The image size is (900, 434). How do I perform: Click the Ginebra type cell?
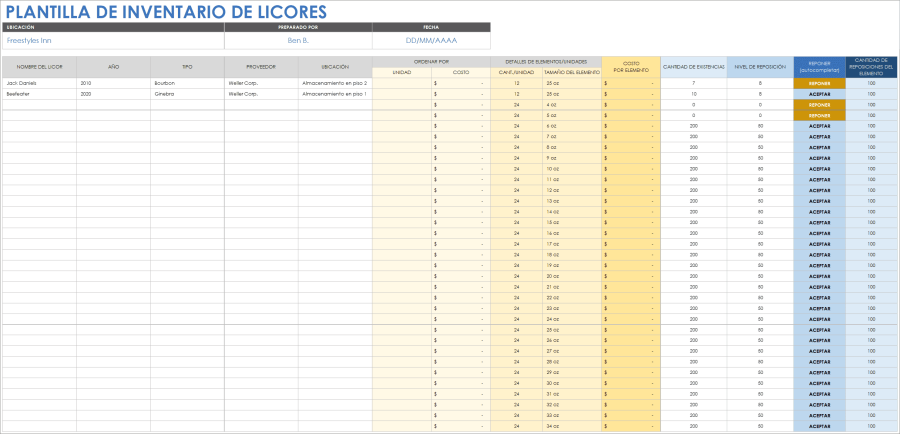coord(187,94)
